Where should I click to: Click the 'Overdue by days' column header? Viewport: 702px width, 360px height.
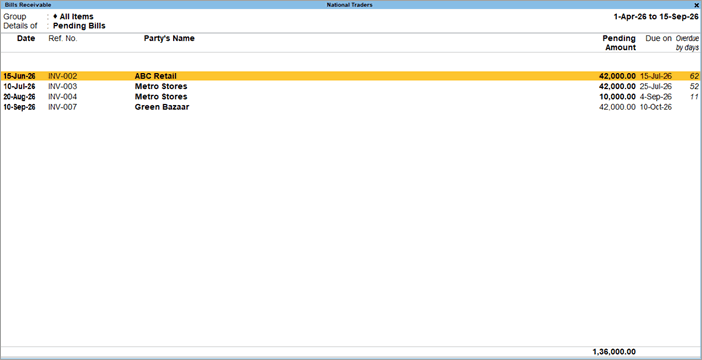(687, 43)
